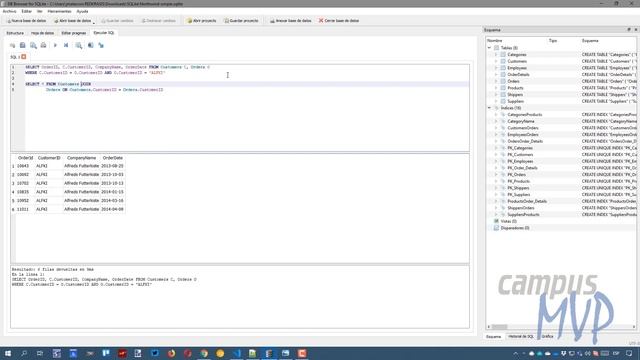Select Vistas (0) node
Image resolution: width=640 pixels, height=360 pixels.
coord(509,221)
